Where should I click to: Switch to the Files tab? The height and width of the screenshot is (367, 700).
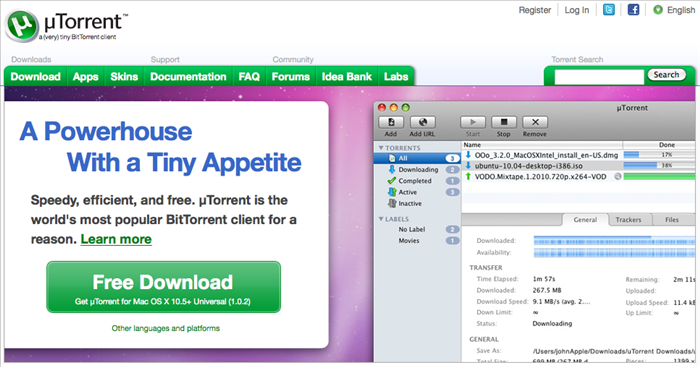[672, 220]
